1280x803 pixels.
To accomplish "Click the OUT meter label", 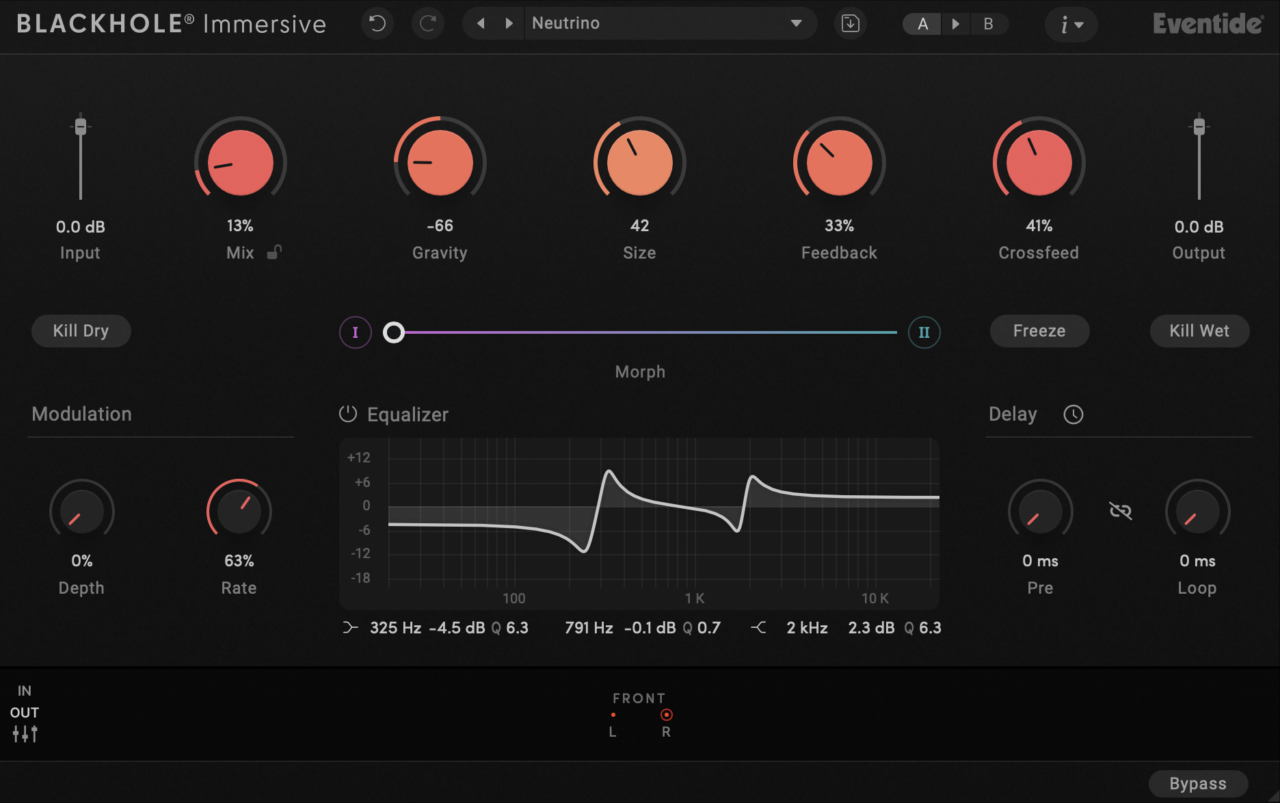I will point(25,713).
